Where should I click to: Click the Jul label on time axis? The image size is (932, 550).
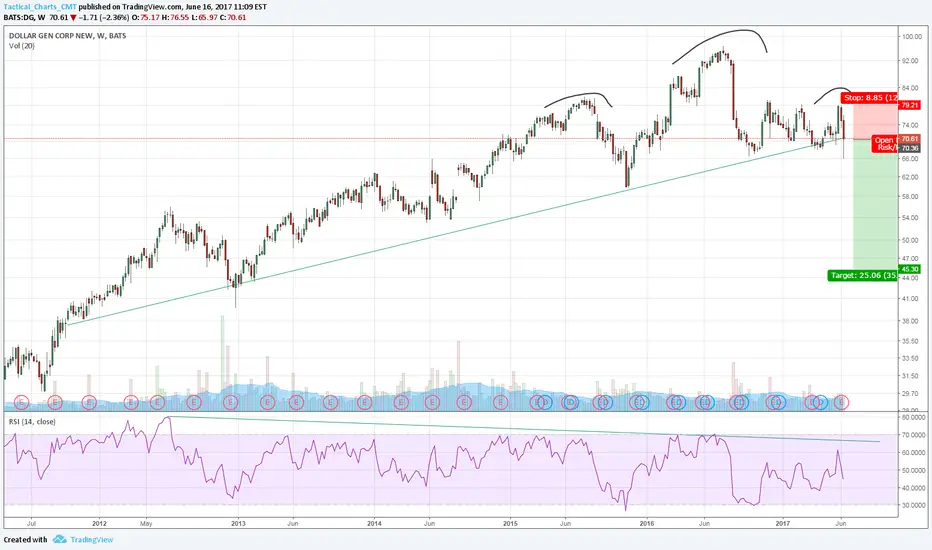(32, 524)
